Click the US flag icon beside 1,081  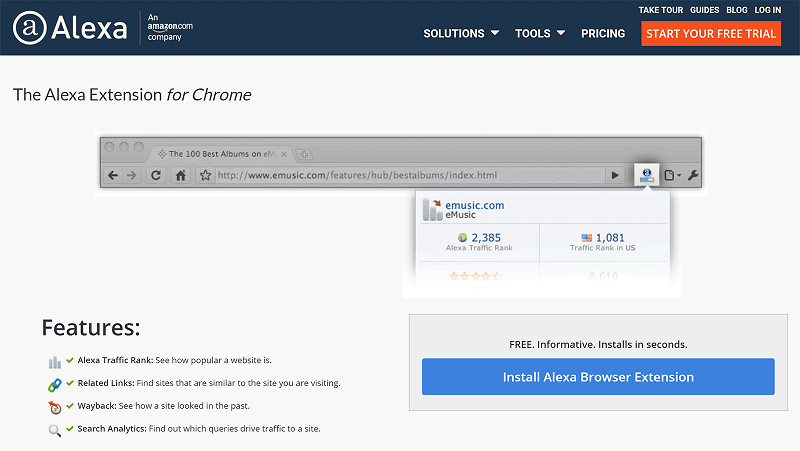tap(587, 238)
